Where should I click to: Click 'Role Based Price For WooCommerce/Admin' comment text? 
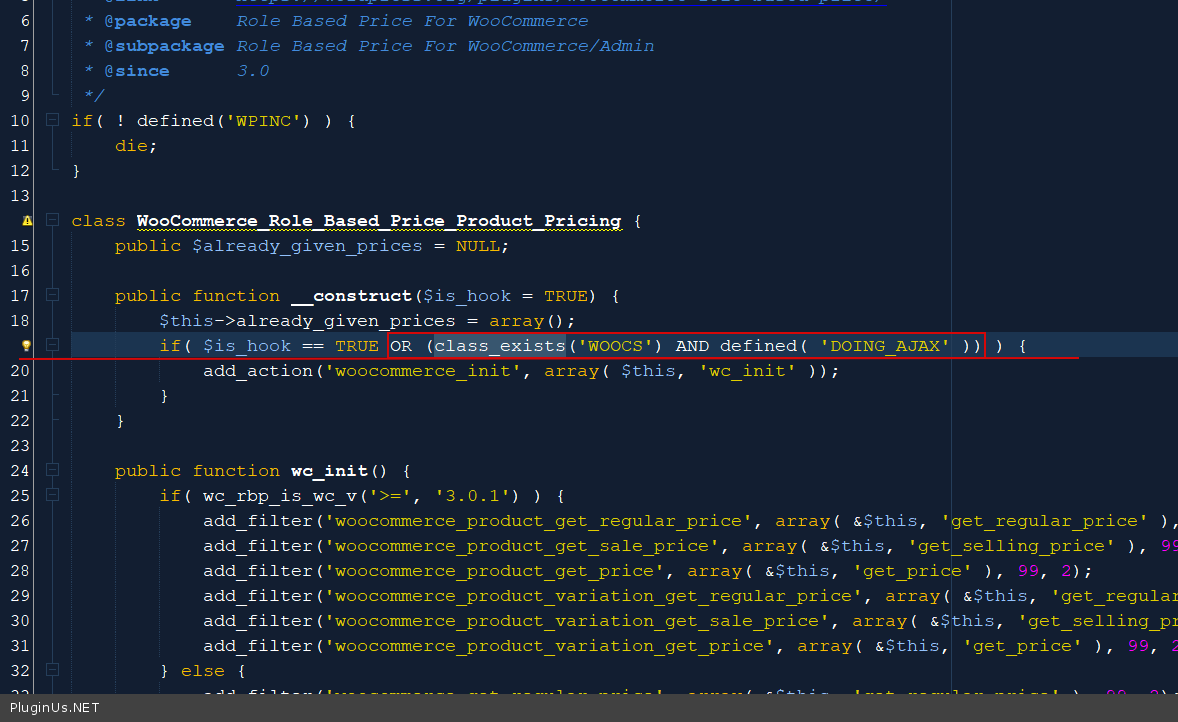pos(446,46)
